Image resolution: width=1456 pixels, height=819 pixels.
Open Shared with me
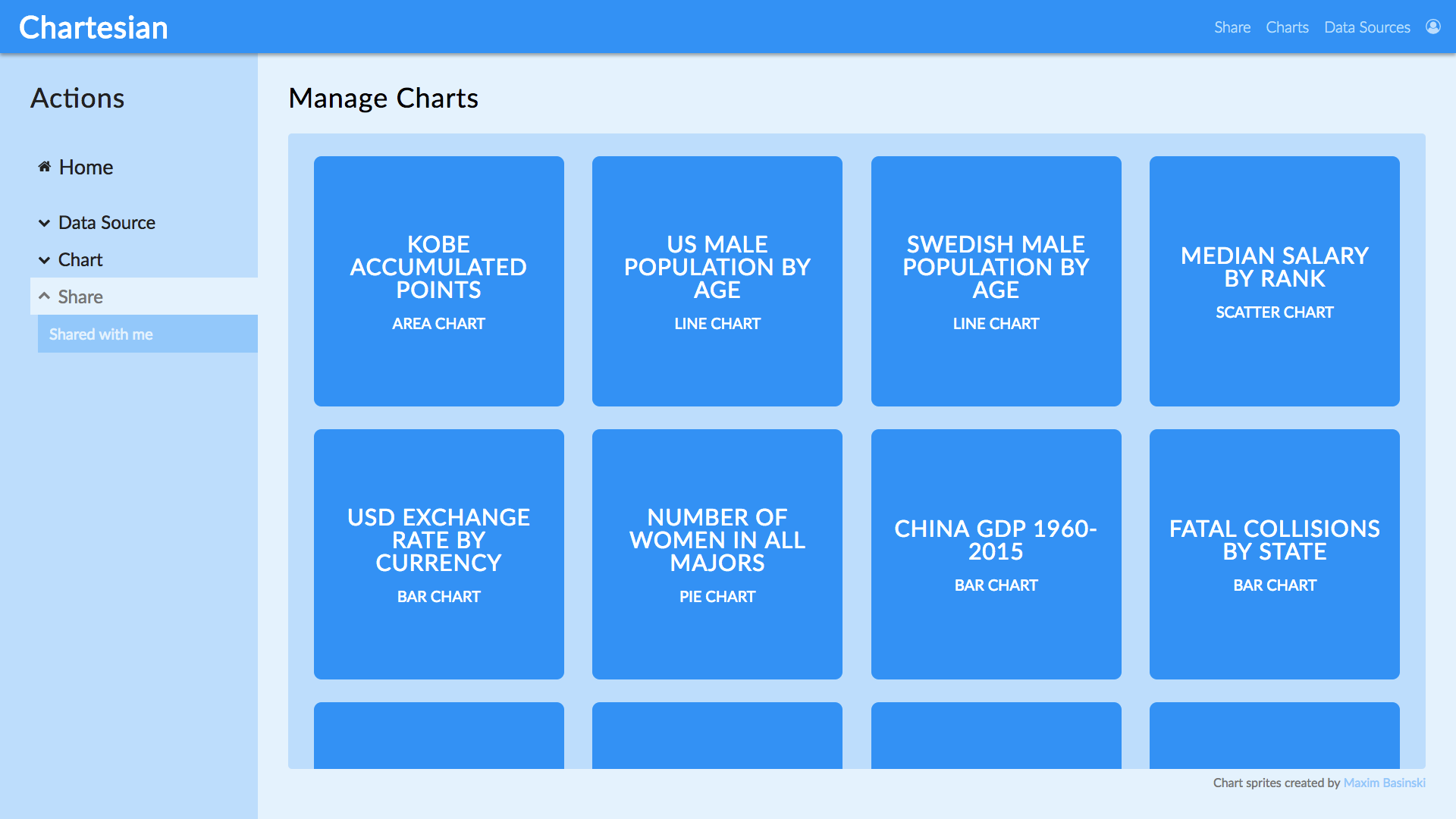pyautogui.click(x=101, y=334)
